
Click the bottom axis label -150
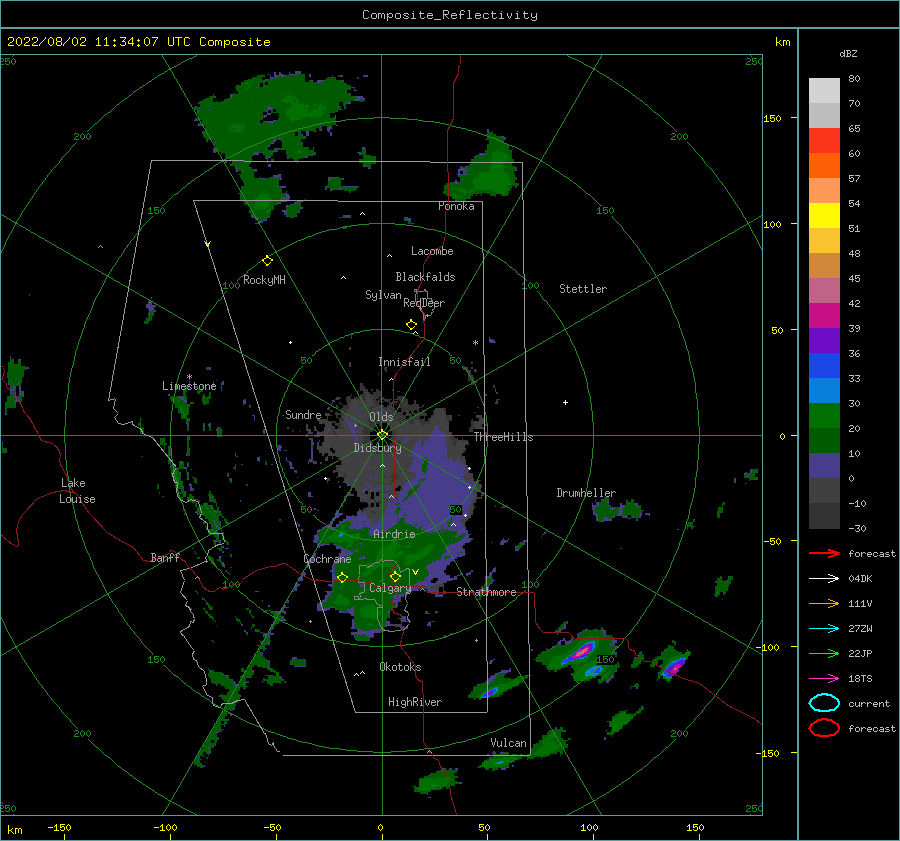click(59, 827)
